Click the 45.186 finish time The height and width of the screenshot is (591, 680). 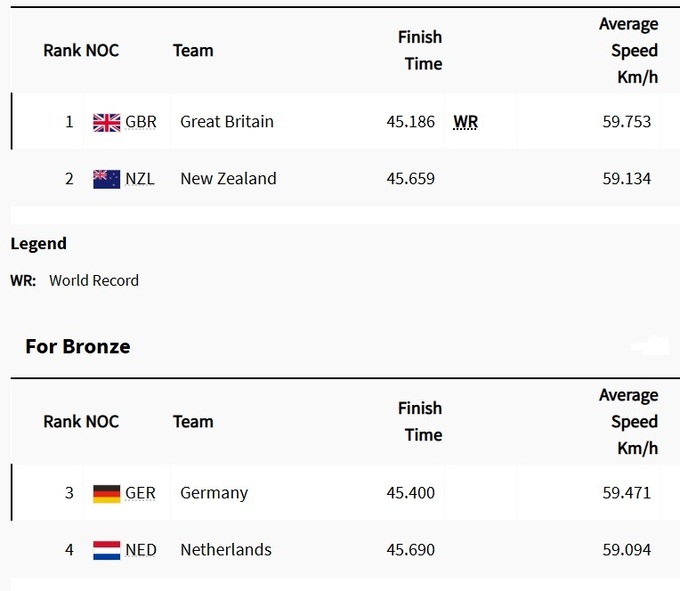click(x=411, y=122)
